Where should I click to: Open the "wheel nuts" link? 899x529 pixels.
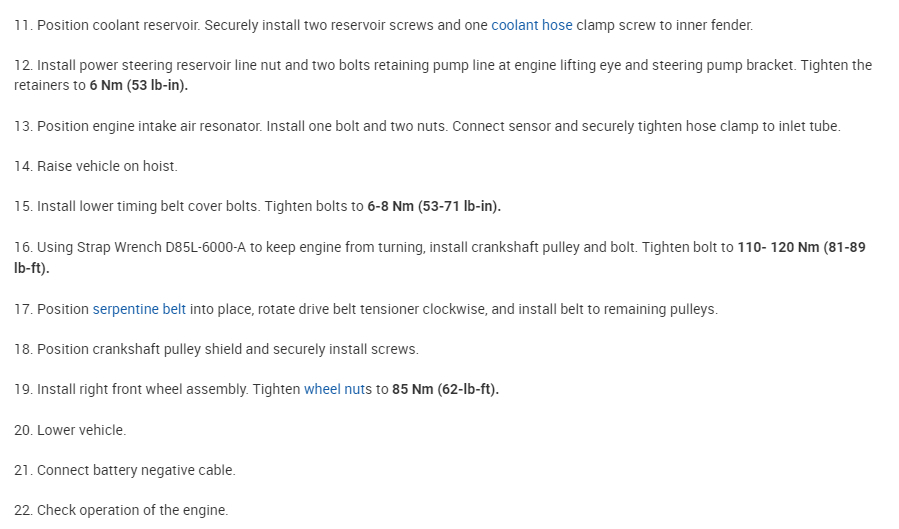point(337,389)
